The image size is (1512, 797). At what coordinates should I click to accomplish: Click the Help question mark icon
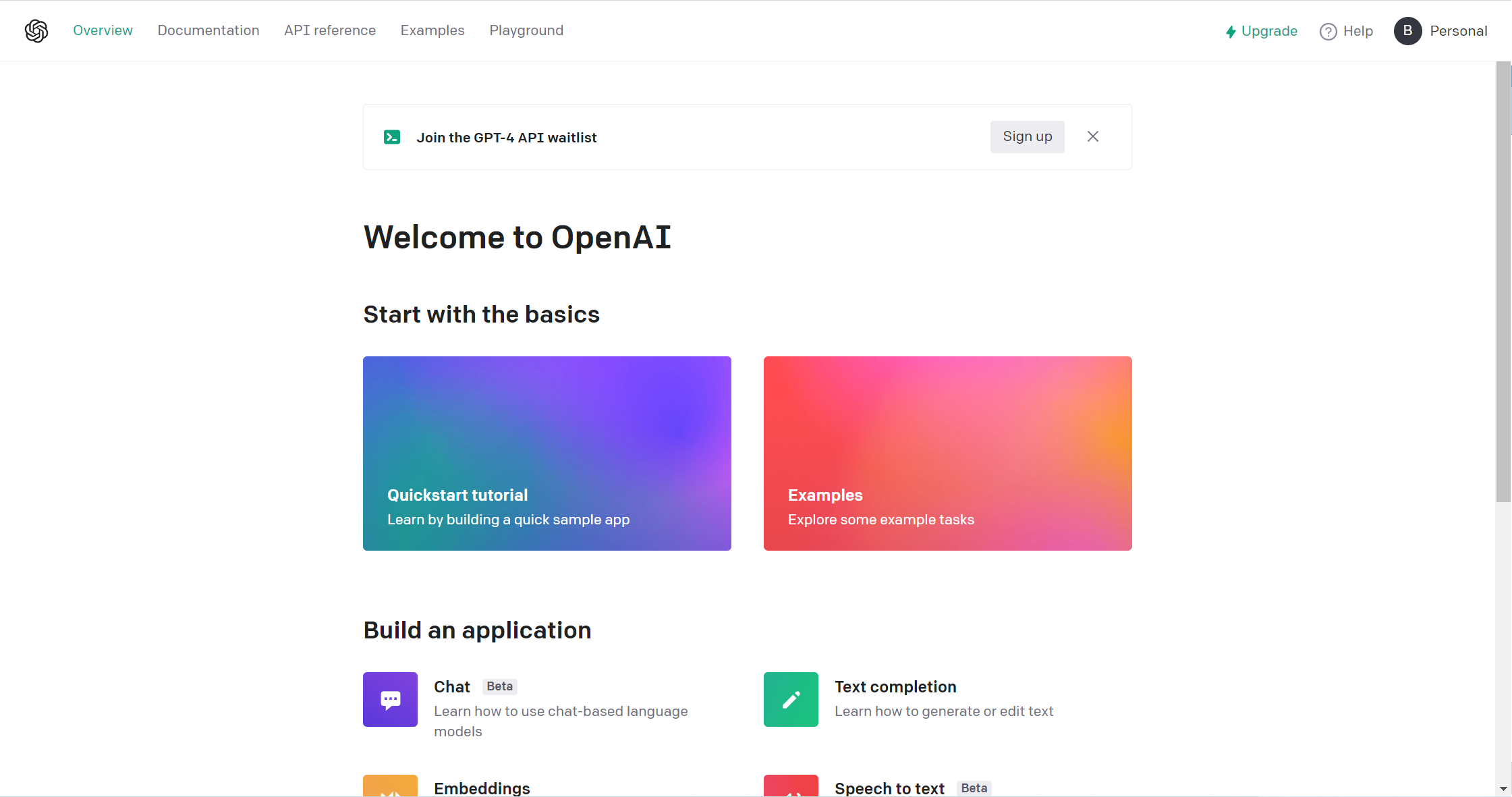tap(1328, 32)
